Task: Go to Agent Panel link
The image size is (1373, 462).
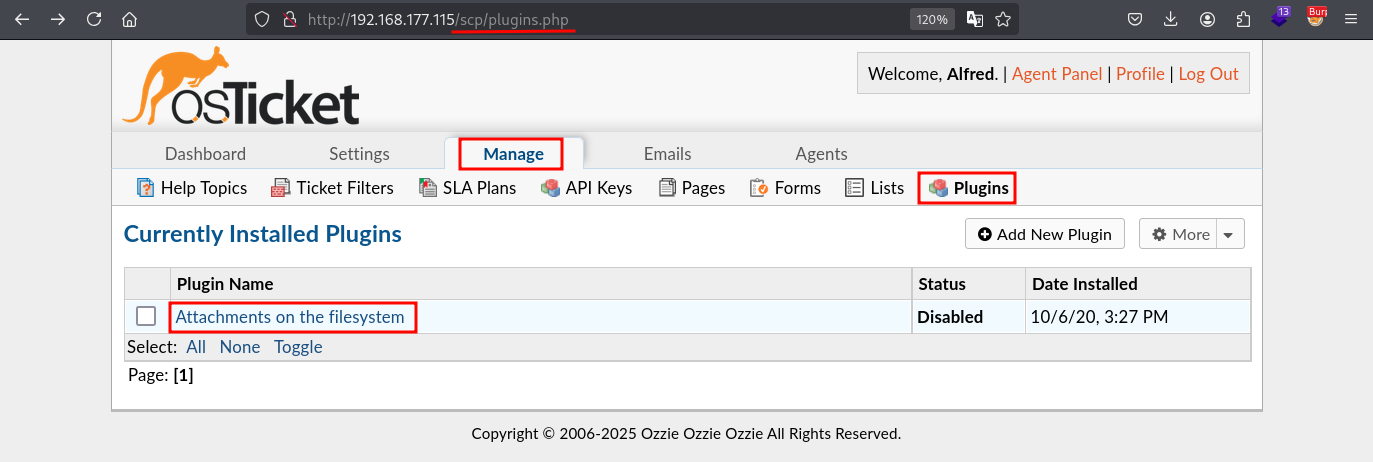Action: click(1057, 74)
